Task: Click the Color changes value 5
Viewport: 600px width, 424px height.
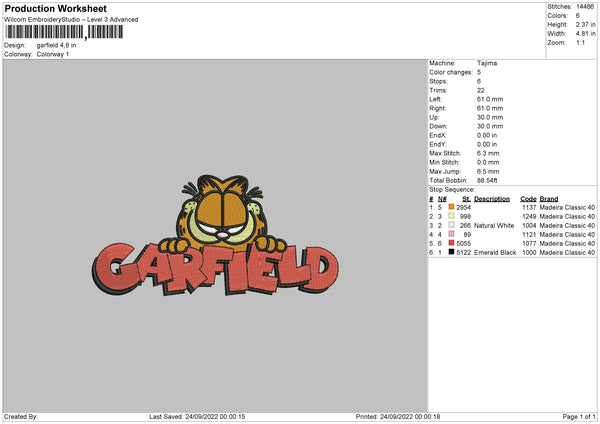Action: click(x=479, y=72)
